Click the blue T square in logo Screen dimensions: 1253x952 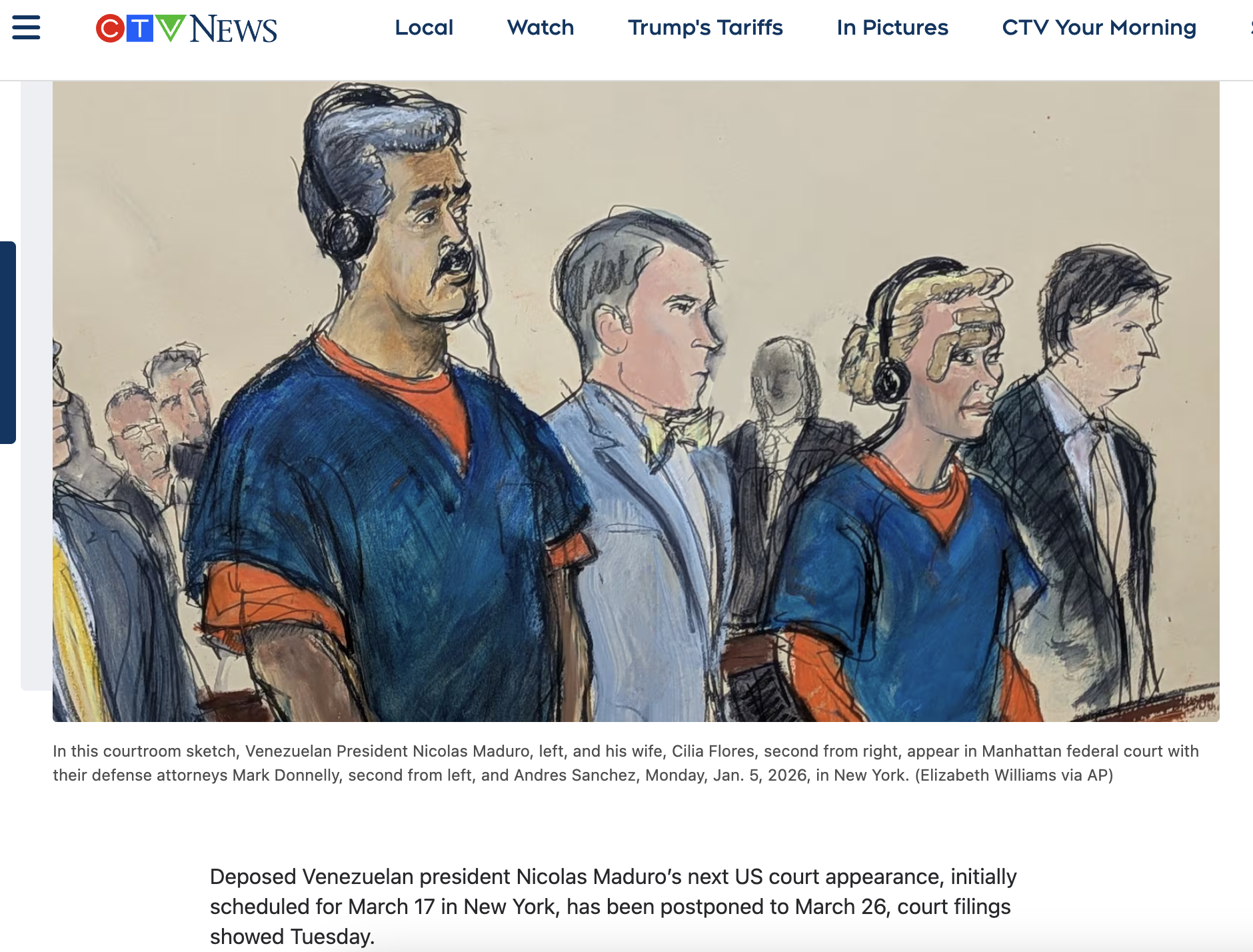[x=140, y=29]
